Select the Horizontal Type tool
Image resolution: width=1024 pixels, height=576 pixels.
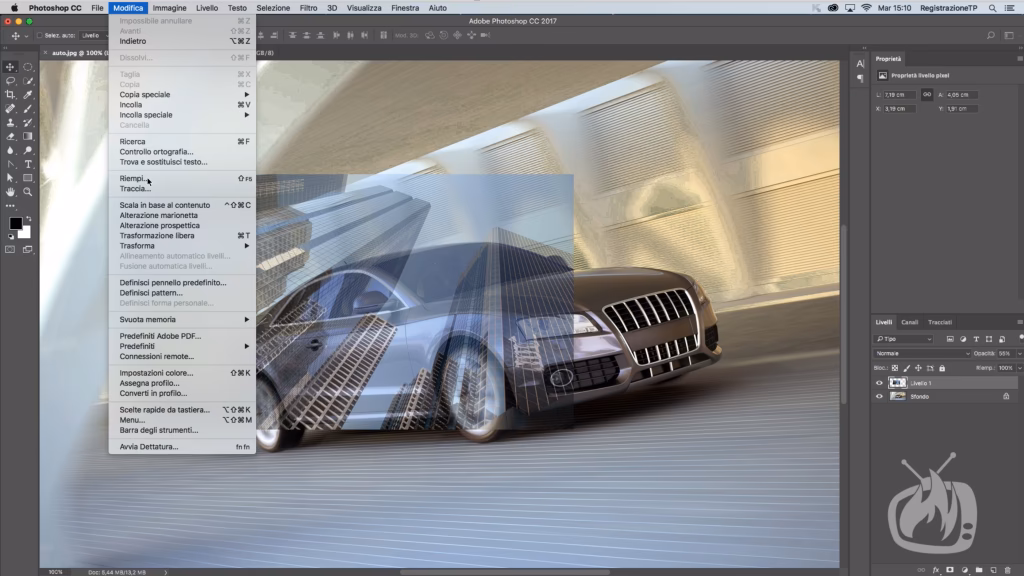tap(28, 164)
